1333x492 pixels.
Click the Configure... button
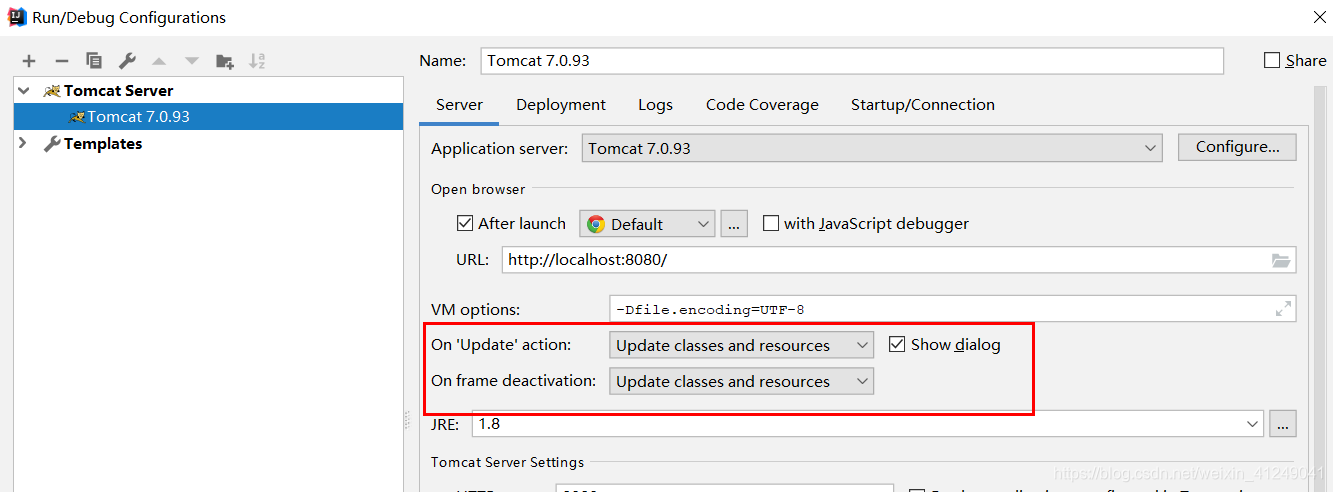point(1237,147)
